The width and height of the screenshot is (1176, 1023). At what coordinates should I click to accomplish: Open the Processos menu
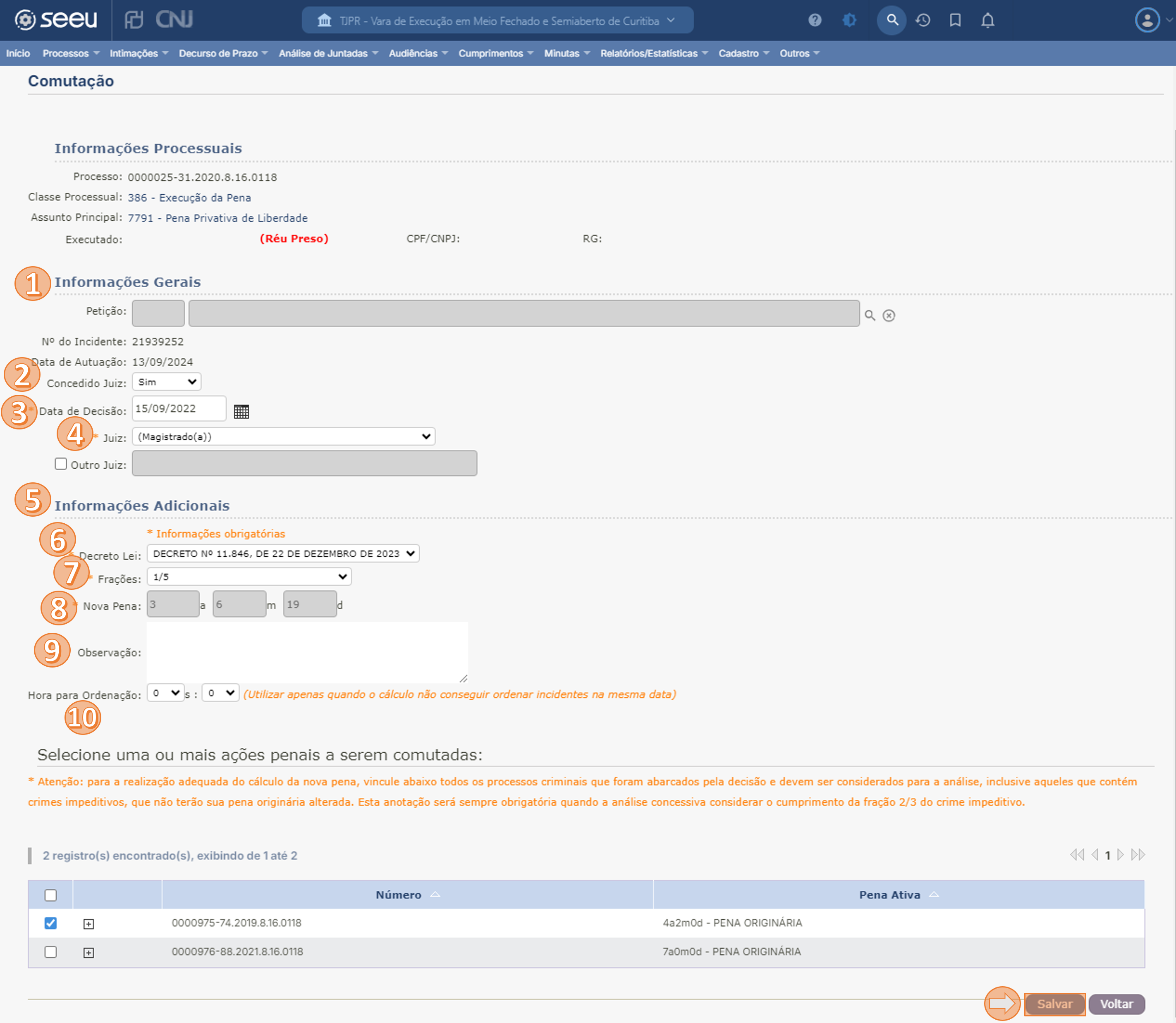click(71, 53)
